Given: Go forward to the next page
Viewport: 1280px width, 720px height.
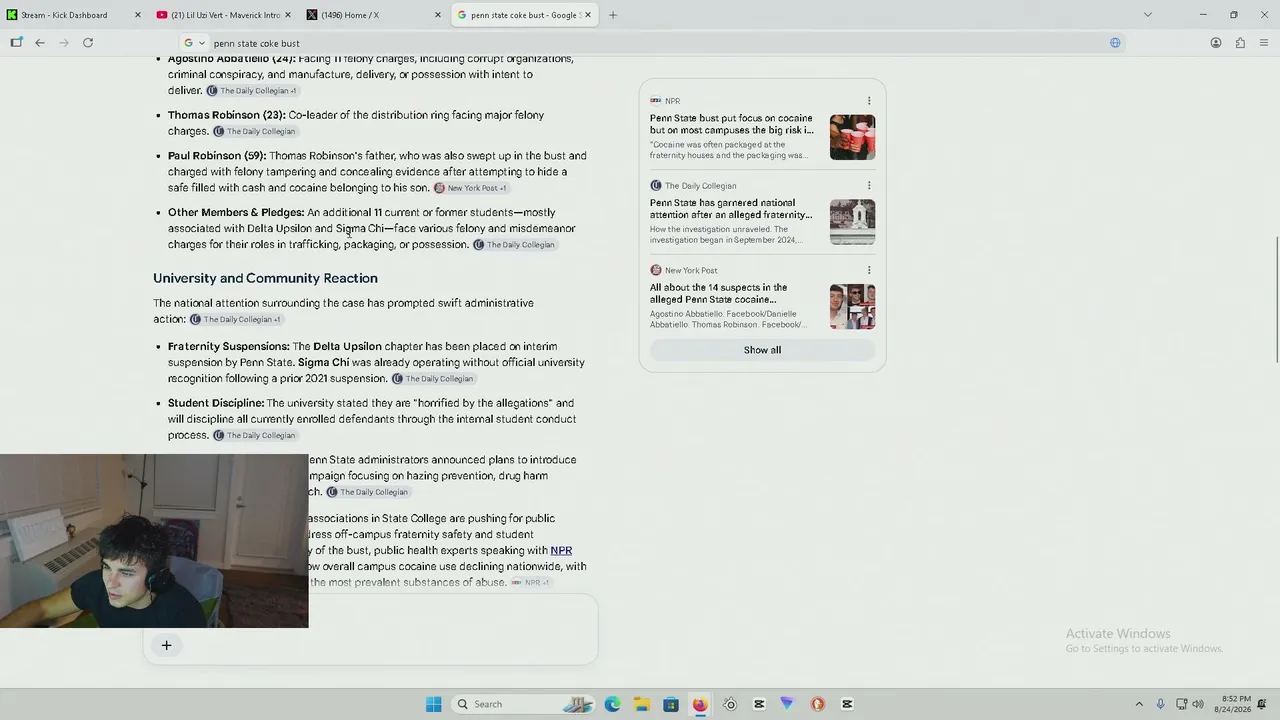Looking at the screenshot, I should [64, 43].
